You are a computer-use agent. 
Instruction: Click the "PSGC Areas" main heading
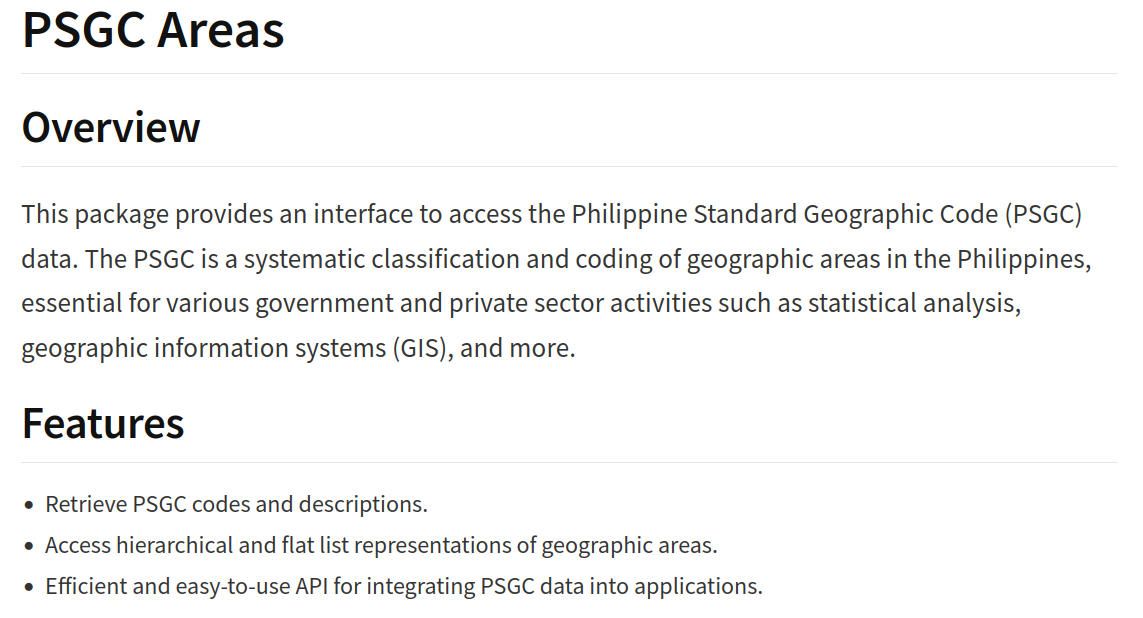coord(153,29)
